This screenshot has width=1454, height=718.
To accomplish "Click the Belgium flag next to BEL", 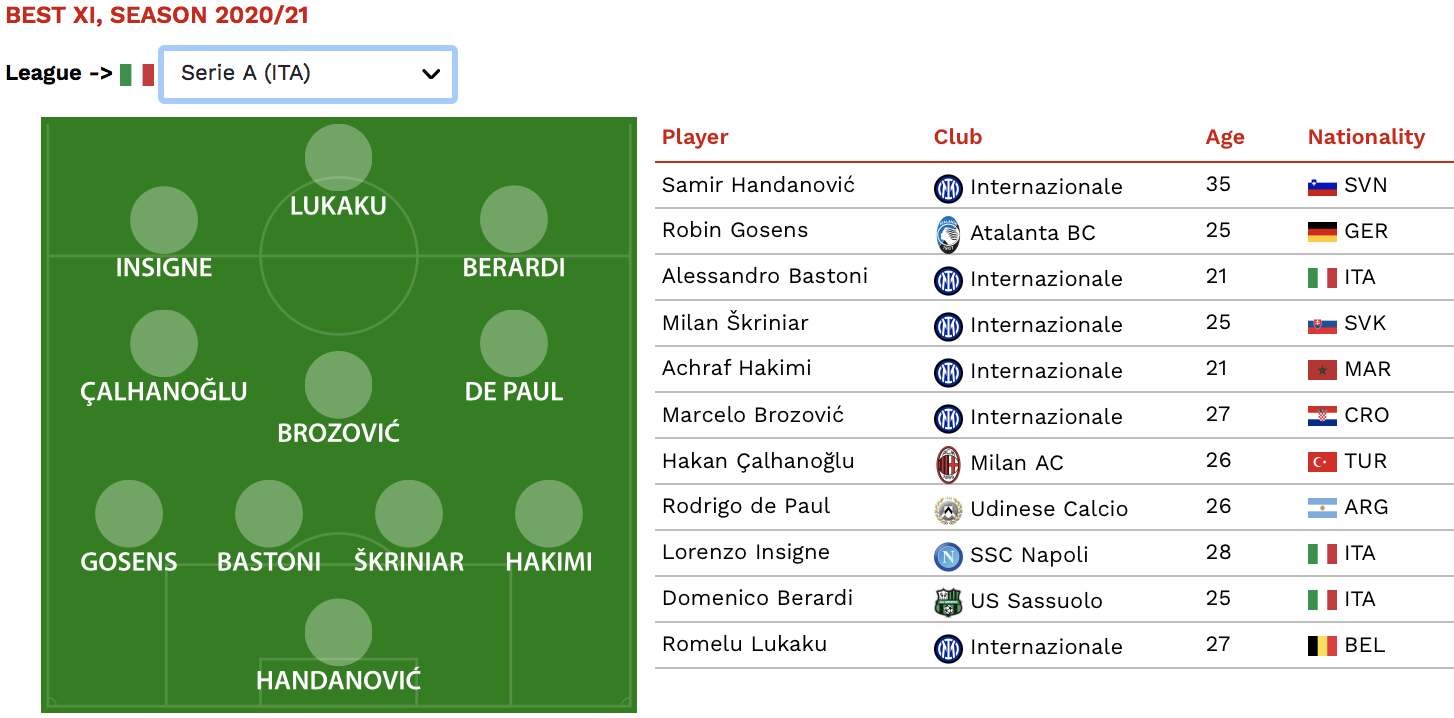I will (1322, 646).
